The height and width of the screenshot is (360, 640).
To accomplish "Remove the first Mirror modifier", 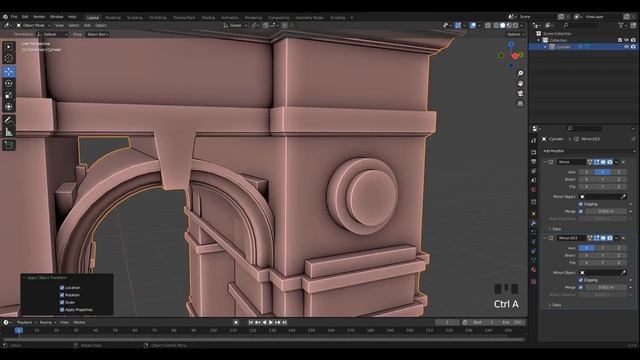I will tap(623, 162).
